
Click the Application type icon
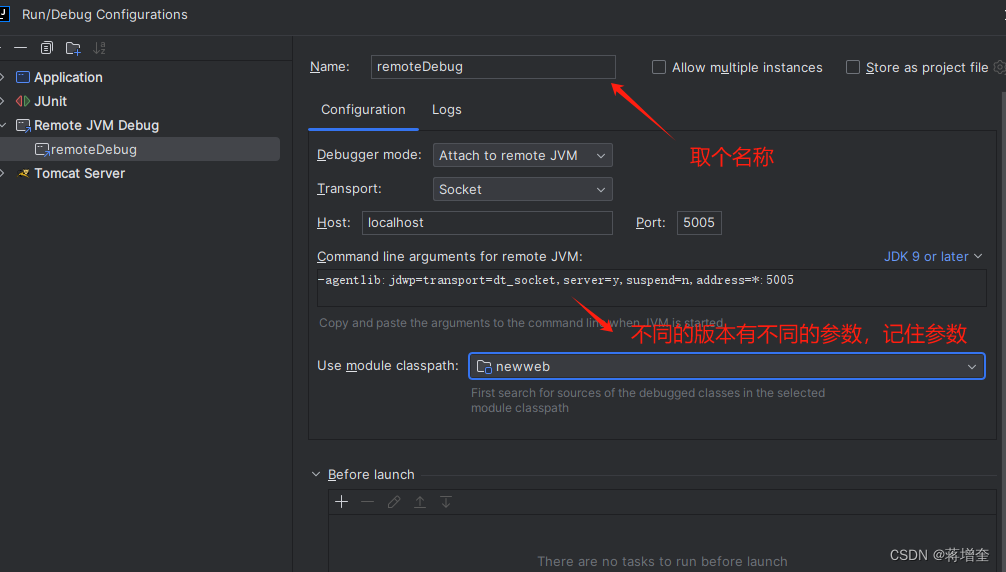click(x=23, y=78)
